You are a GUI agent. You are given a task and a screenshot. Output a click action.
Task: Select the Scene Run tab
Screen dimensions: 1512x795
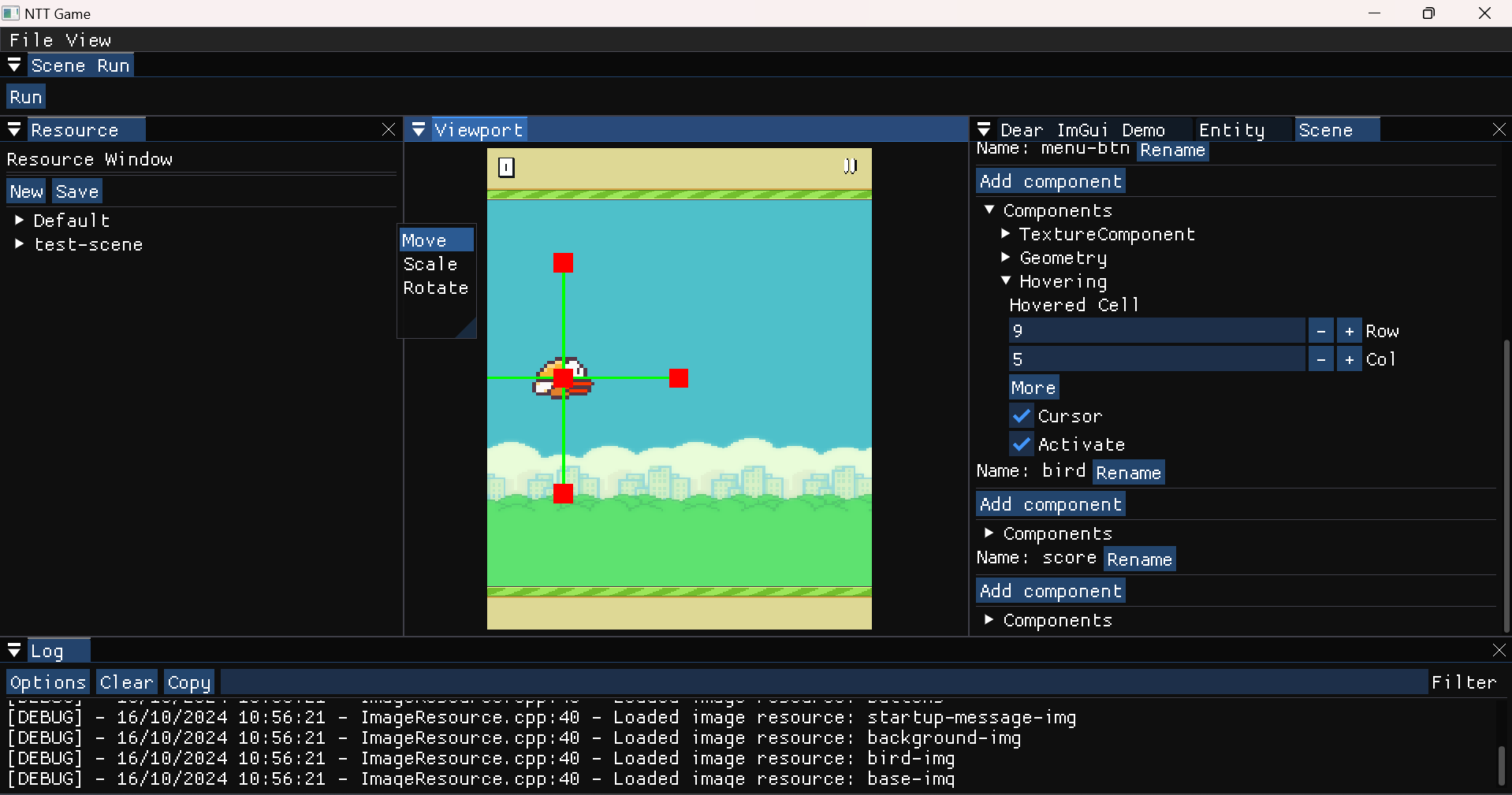coord(80,65)
